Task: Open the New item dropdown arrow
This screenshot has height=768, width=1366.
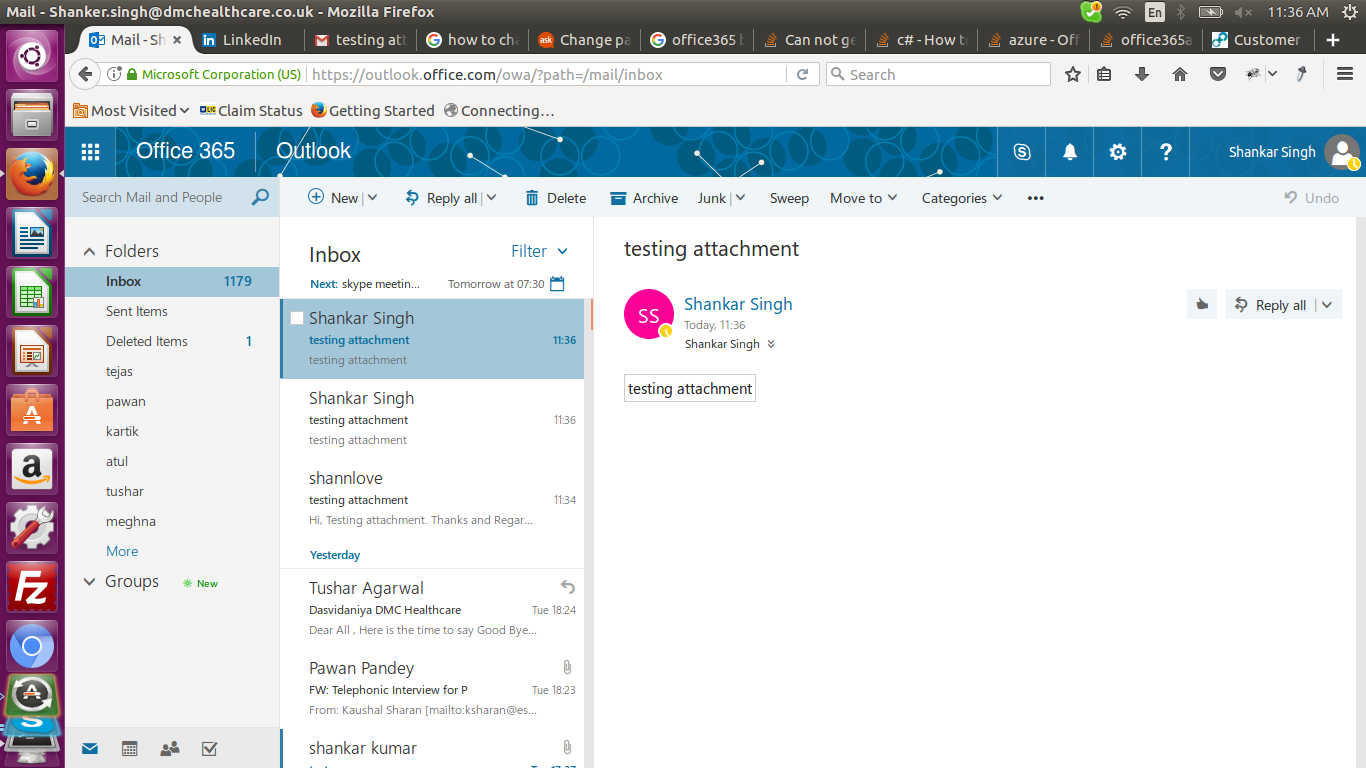Action: (x=373, y=198)
